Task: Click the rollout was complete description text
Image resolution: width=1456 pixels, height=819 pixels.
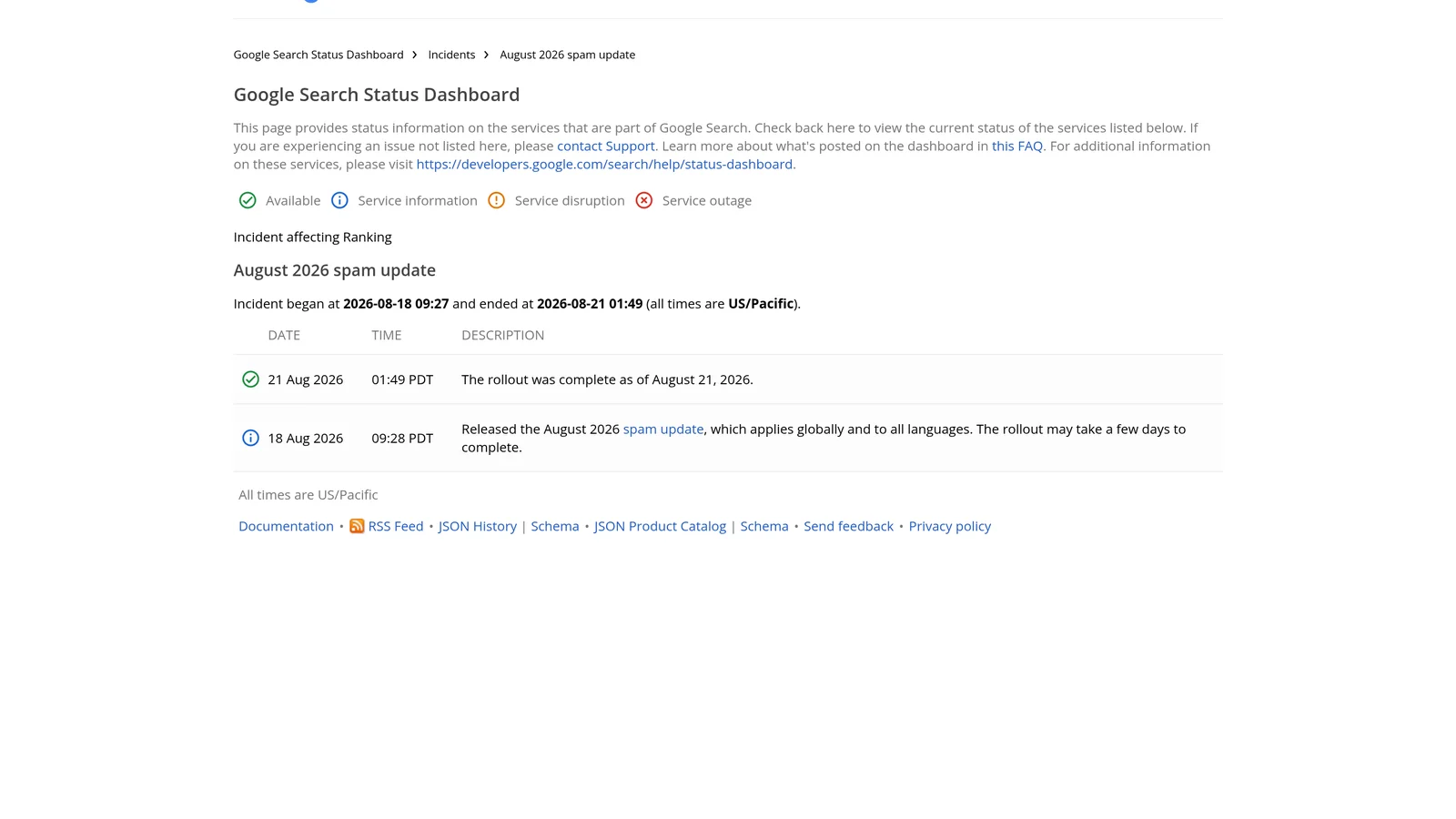Action: pos(607,379)
